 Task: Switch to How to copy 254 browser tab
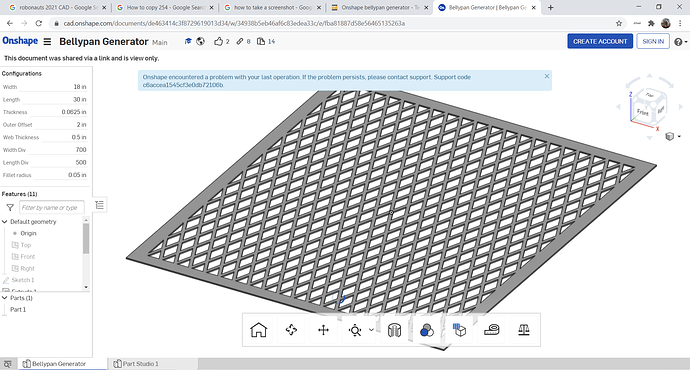(x=164, y=7)
